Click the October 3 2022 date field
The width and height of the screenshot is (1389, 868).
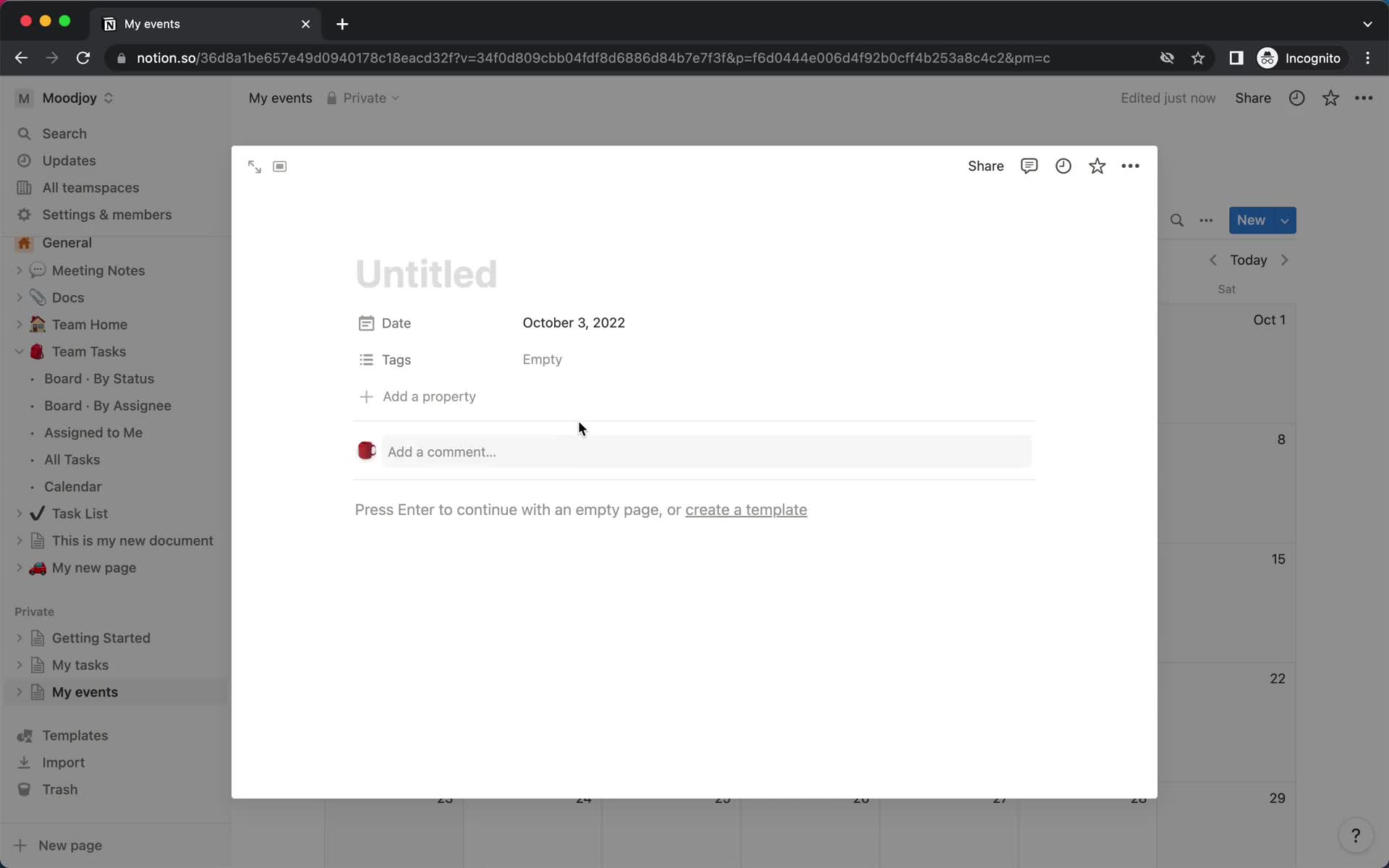pyautogui.click(x=574, y=323)
